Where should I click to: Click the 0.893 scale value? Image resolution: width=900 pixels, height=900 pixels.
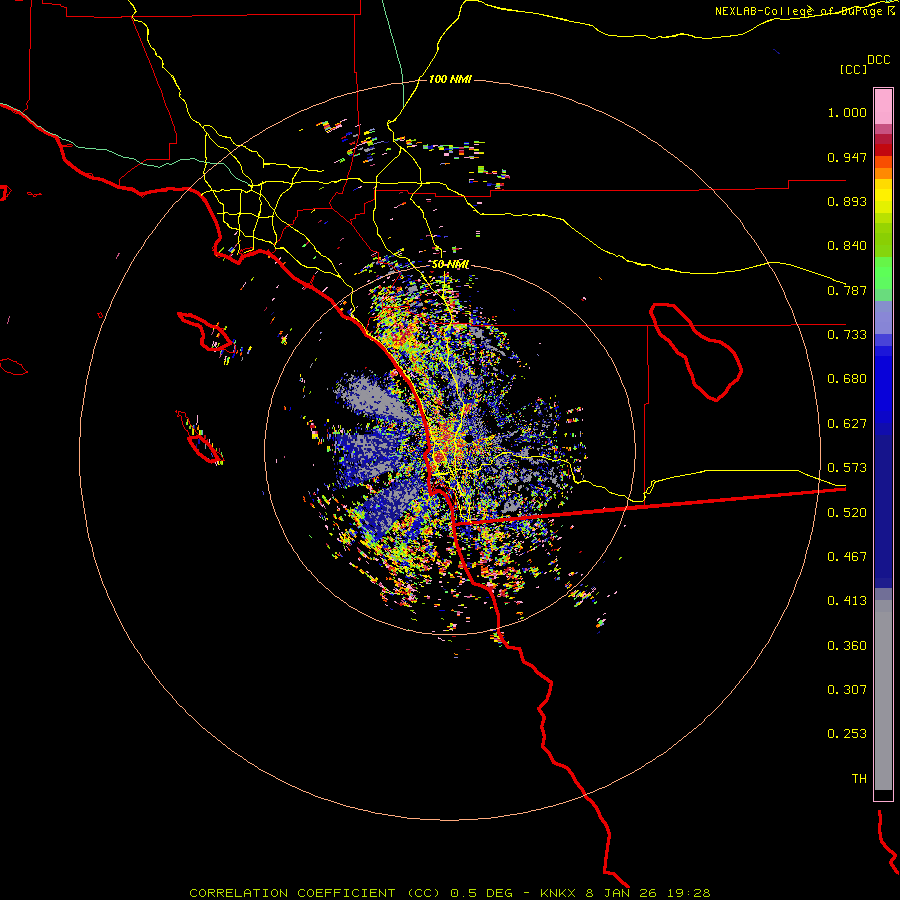pyautogui.click(x=847, y=201)
